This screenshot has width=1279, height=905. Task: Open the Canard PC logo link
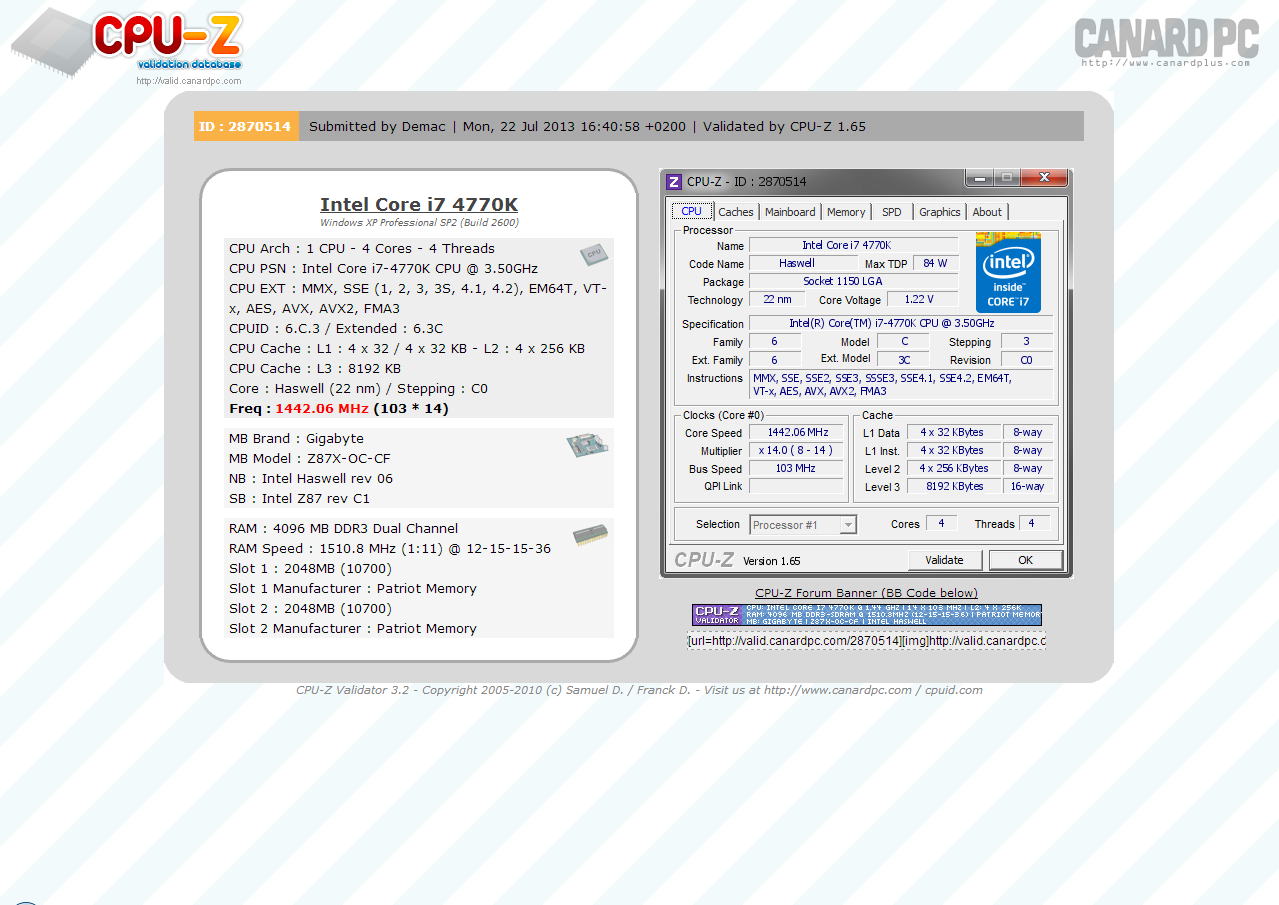1166,41
